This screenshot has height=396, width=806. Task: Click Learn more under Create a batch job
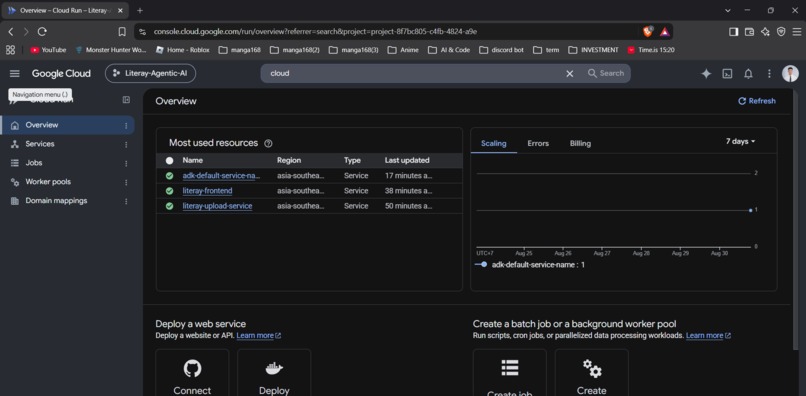tap(708, 336)
